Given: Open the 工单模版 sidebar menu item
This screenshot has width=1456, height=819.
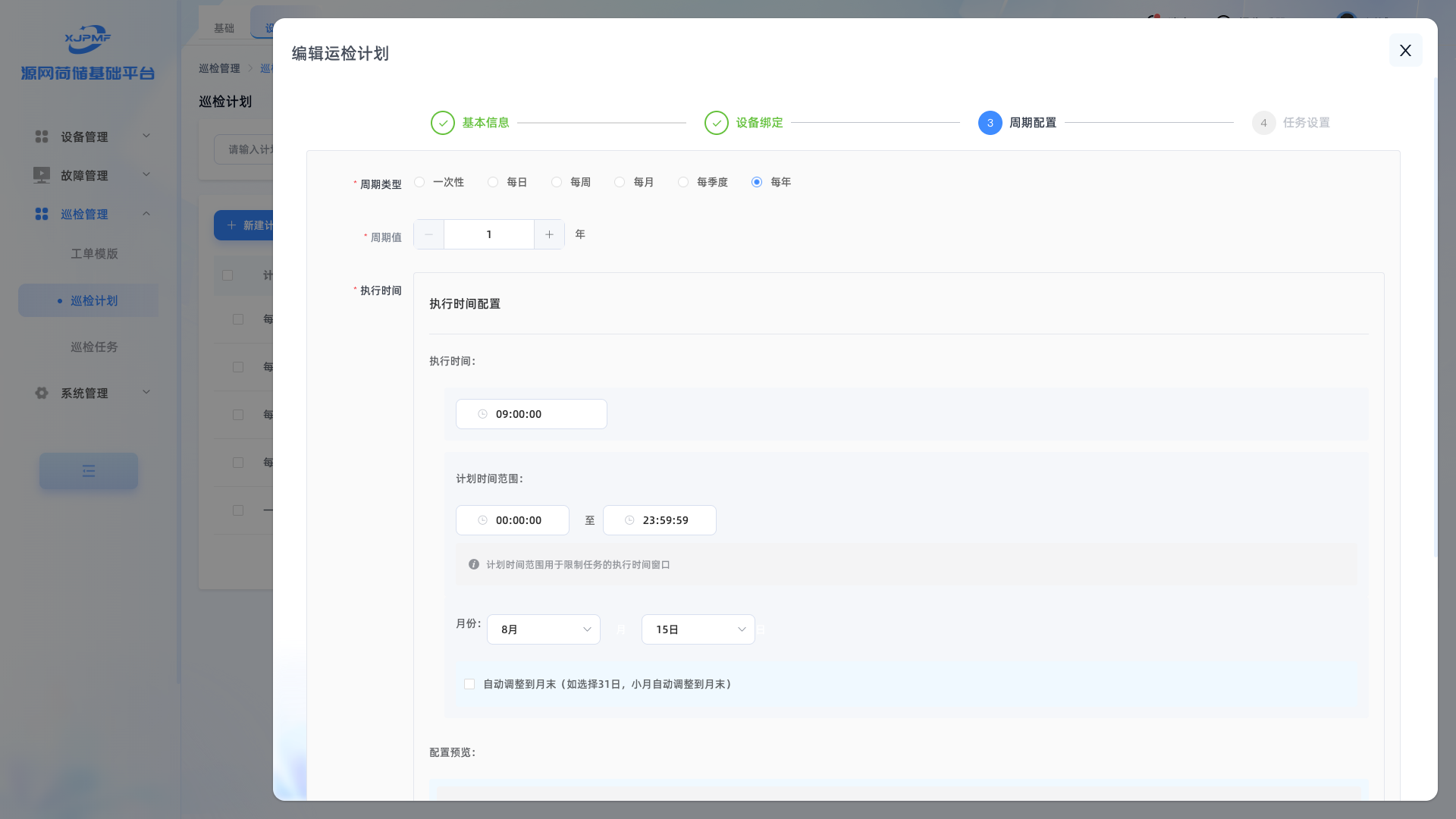Looking at the screenshot, I should [x=94, y=253].
